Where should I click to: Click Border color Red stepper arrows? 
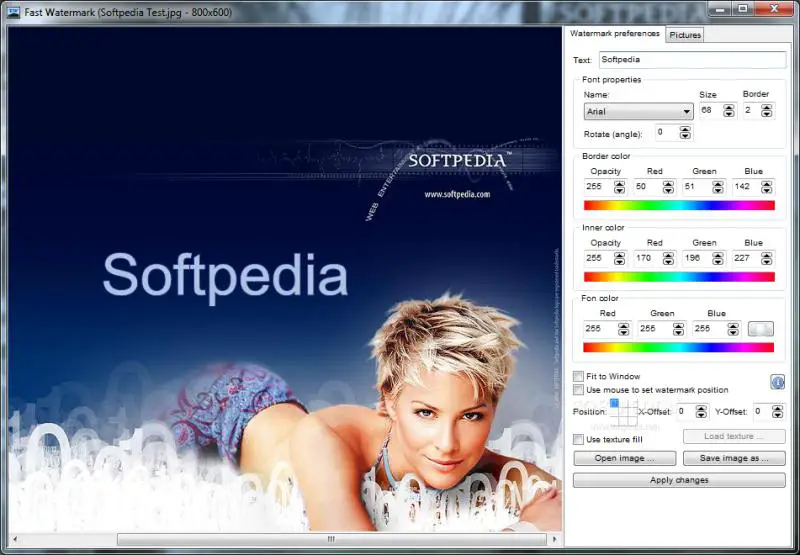pos(668,187)
